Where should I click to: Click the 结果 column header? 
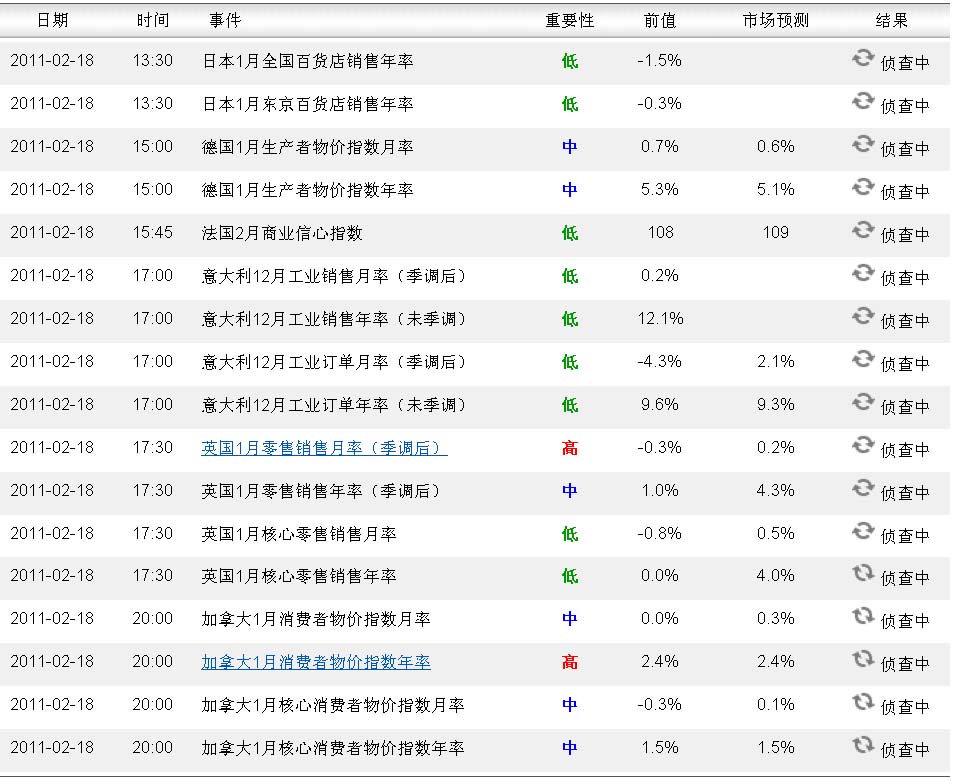tap(891, 21)
